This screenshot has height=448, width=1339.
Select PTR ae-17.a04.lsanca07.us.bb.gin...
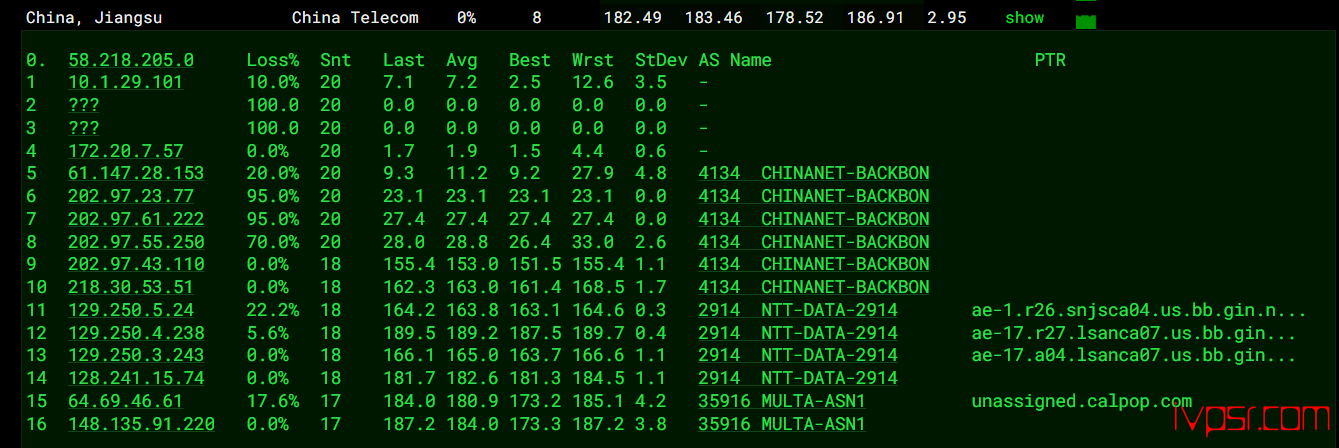pyautogui.click(x=1134, y=356)
